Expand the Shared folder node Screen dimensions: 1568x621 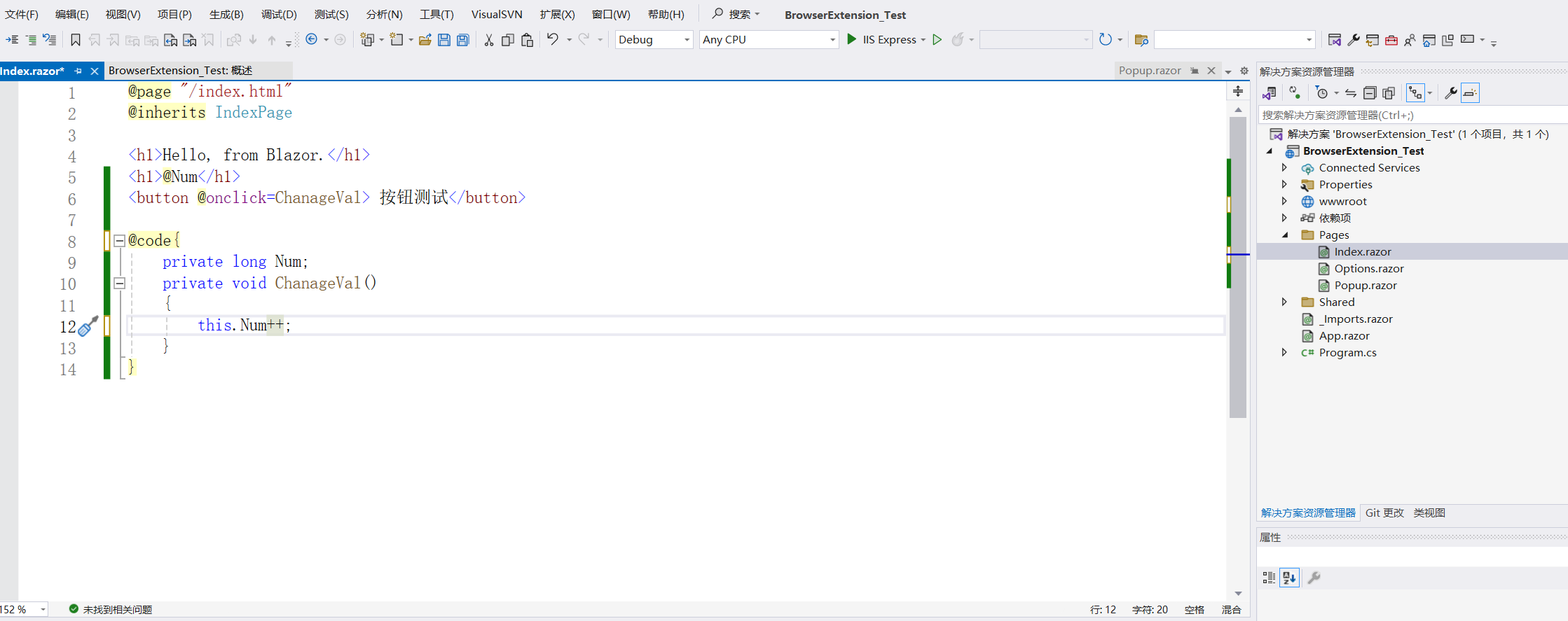(1284, 302)
